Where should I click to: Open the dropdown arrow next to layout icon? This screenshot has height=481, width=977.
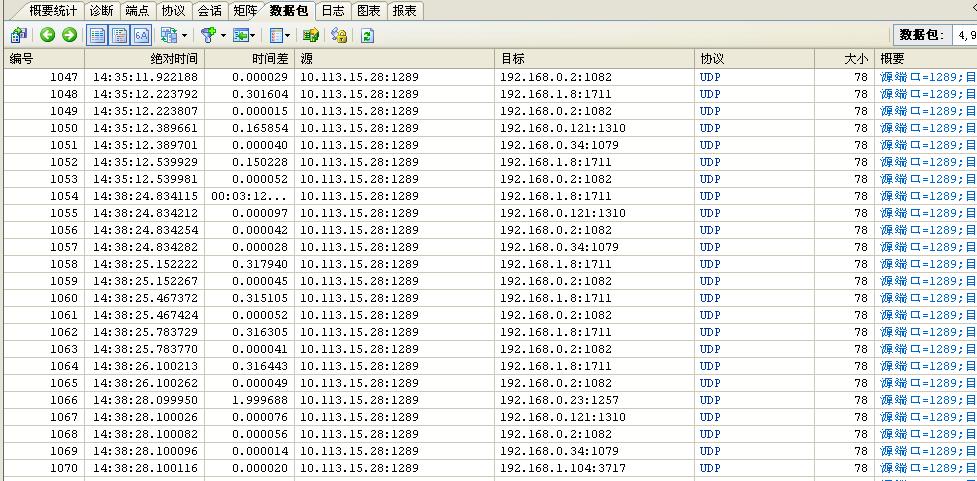click(x=184, y=35)
